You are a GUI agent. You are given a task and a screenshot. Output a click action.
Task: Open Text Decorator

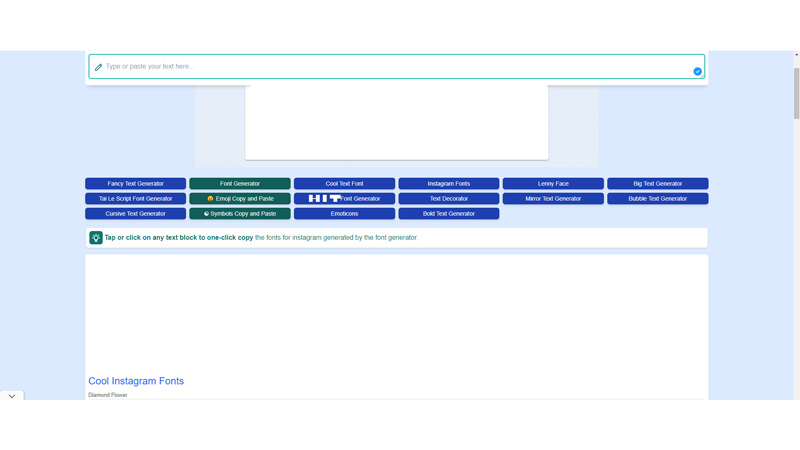coord(449,198)
